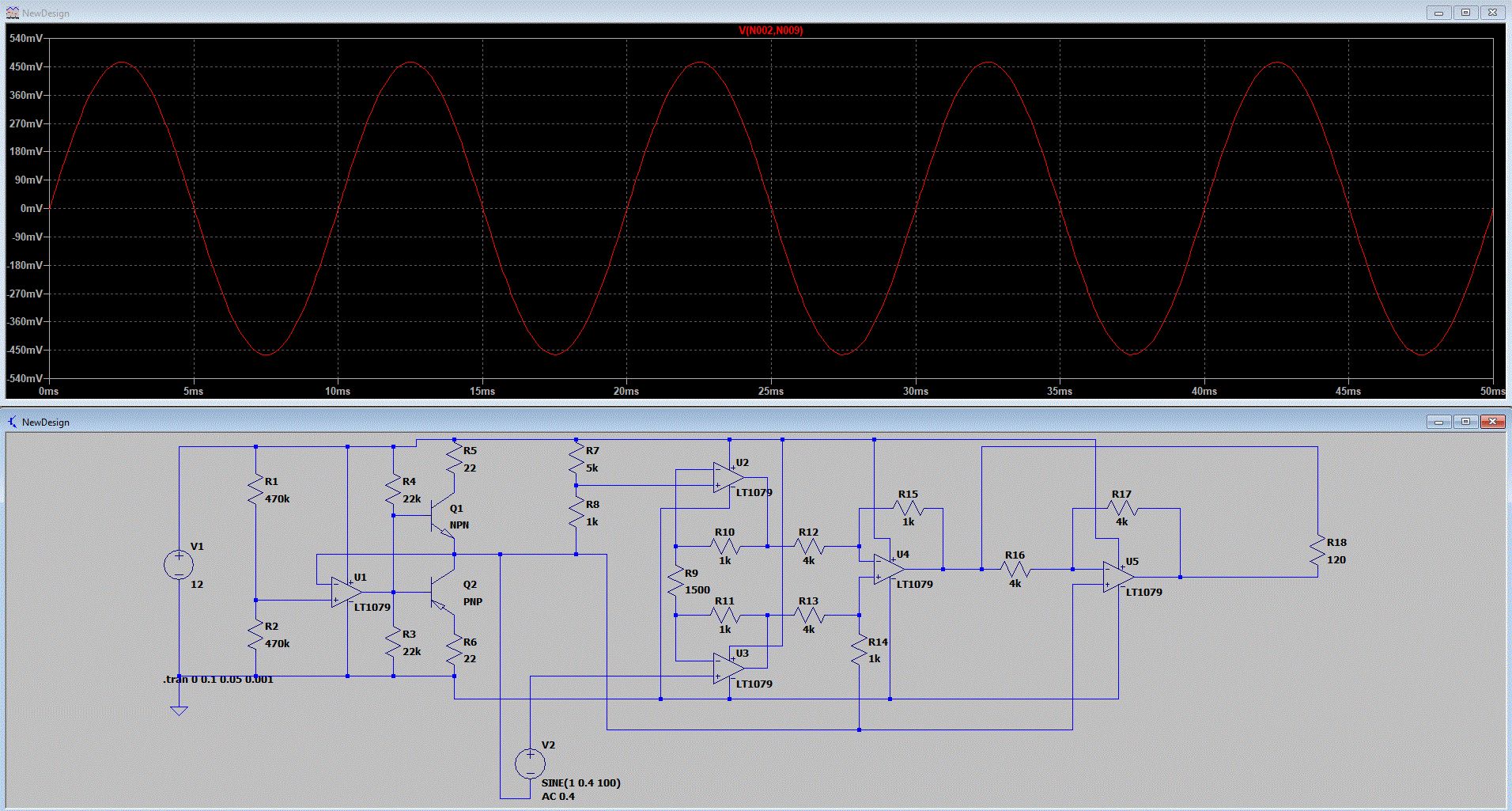The image size is (1512, 811).
Task: Select the V2 sine source symbol
Action: [x=530, y=764]
